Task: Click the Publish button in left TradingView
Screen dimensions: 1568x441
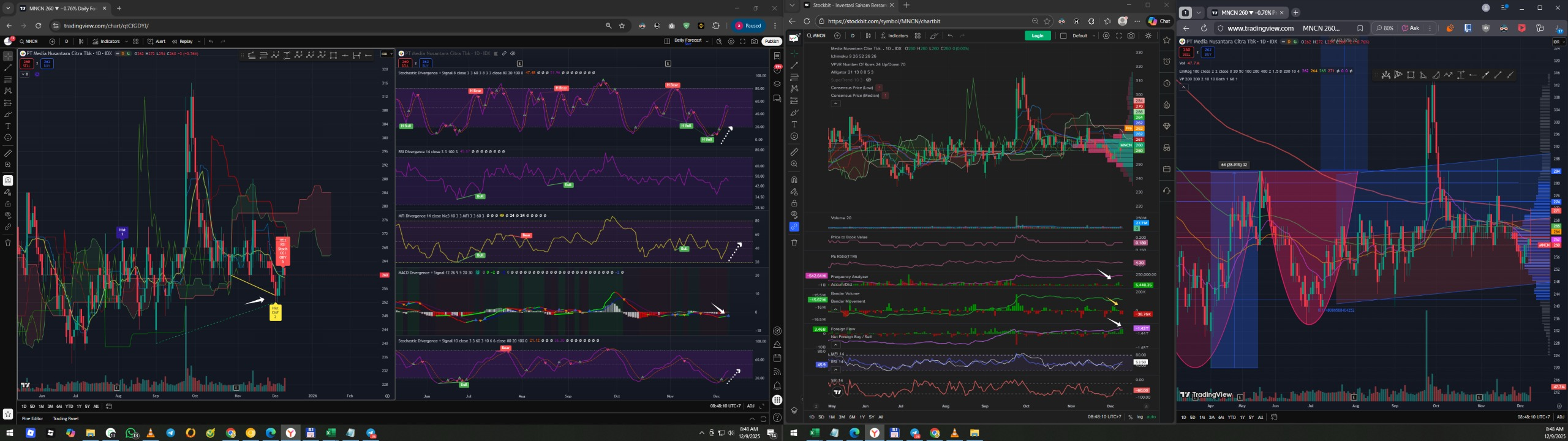Action: pyautogui.click(x=772, y=42)
